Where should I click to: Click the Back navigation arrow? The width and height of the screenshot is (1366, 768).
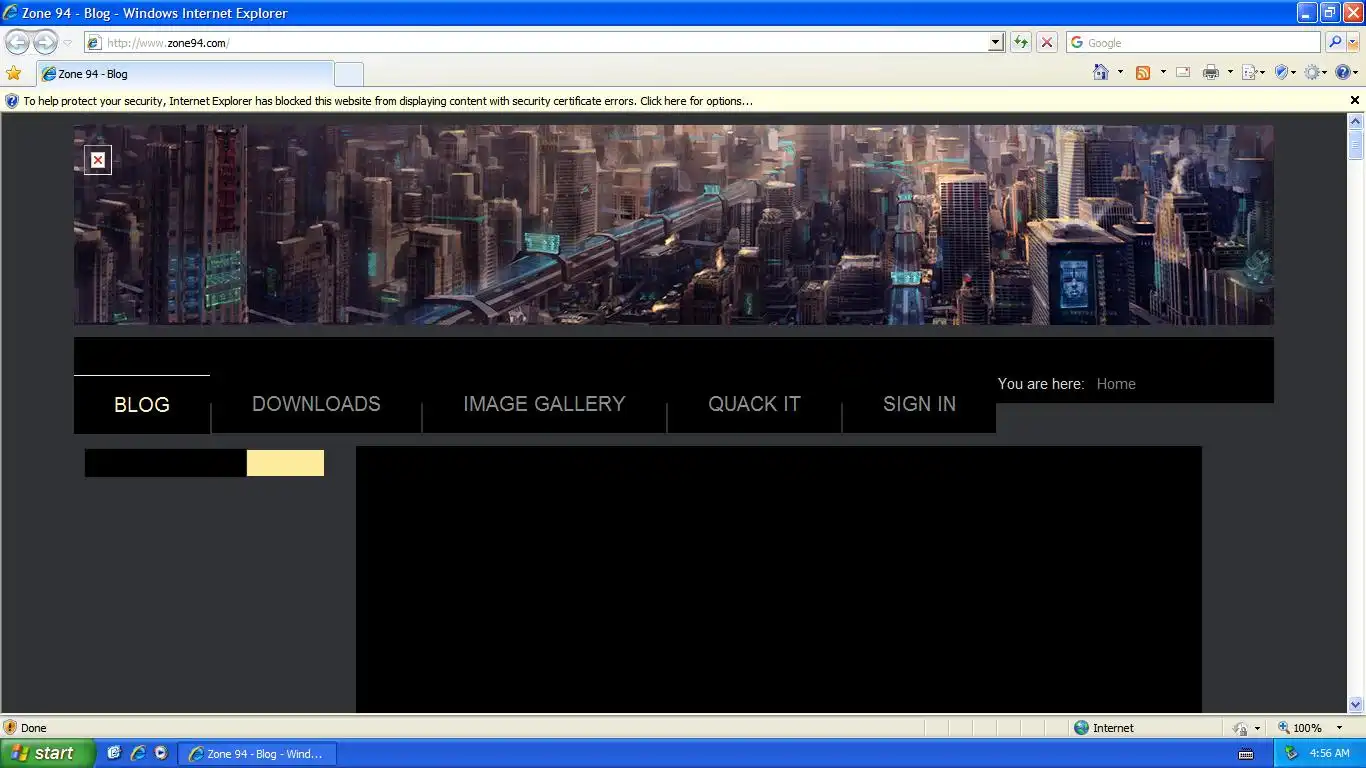coord(17,42)
